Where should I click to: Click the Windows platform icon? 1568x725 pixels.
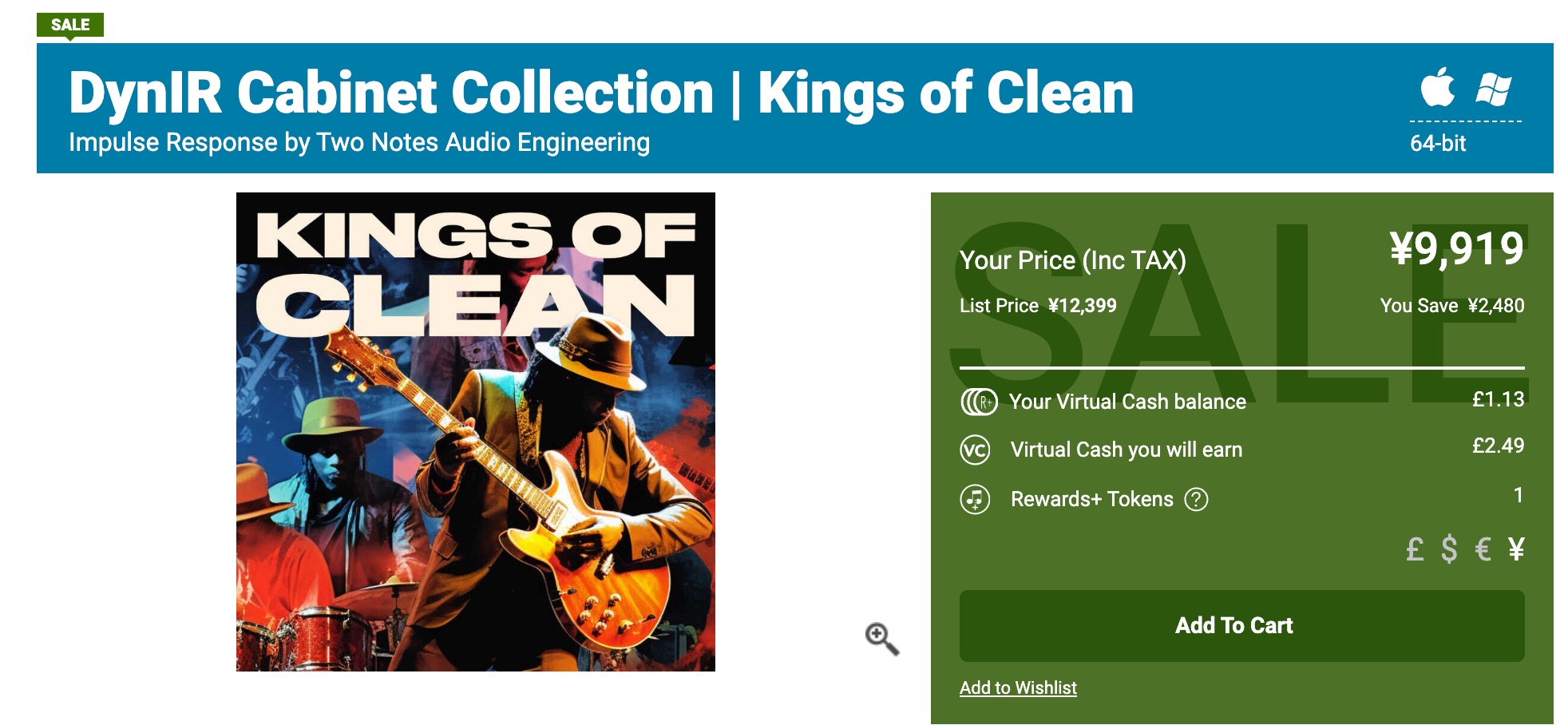(1493, 89)
